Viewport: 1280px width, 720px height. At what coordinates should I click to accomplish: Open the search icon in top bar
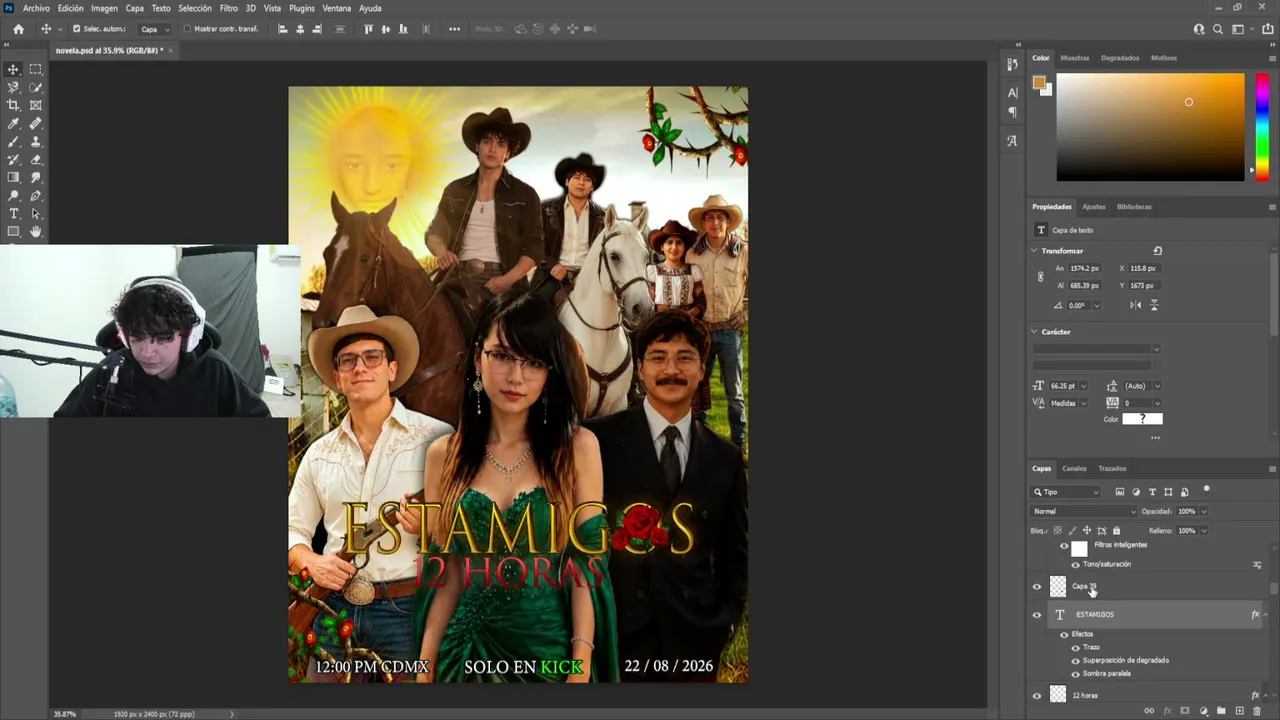coord(1218,29)
